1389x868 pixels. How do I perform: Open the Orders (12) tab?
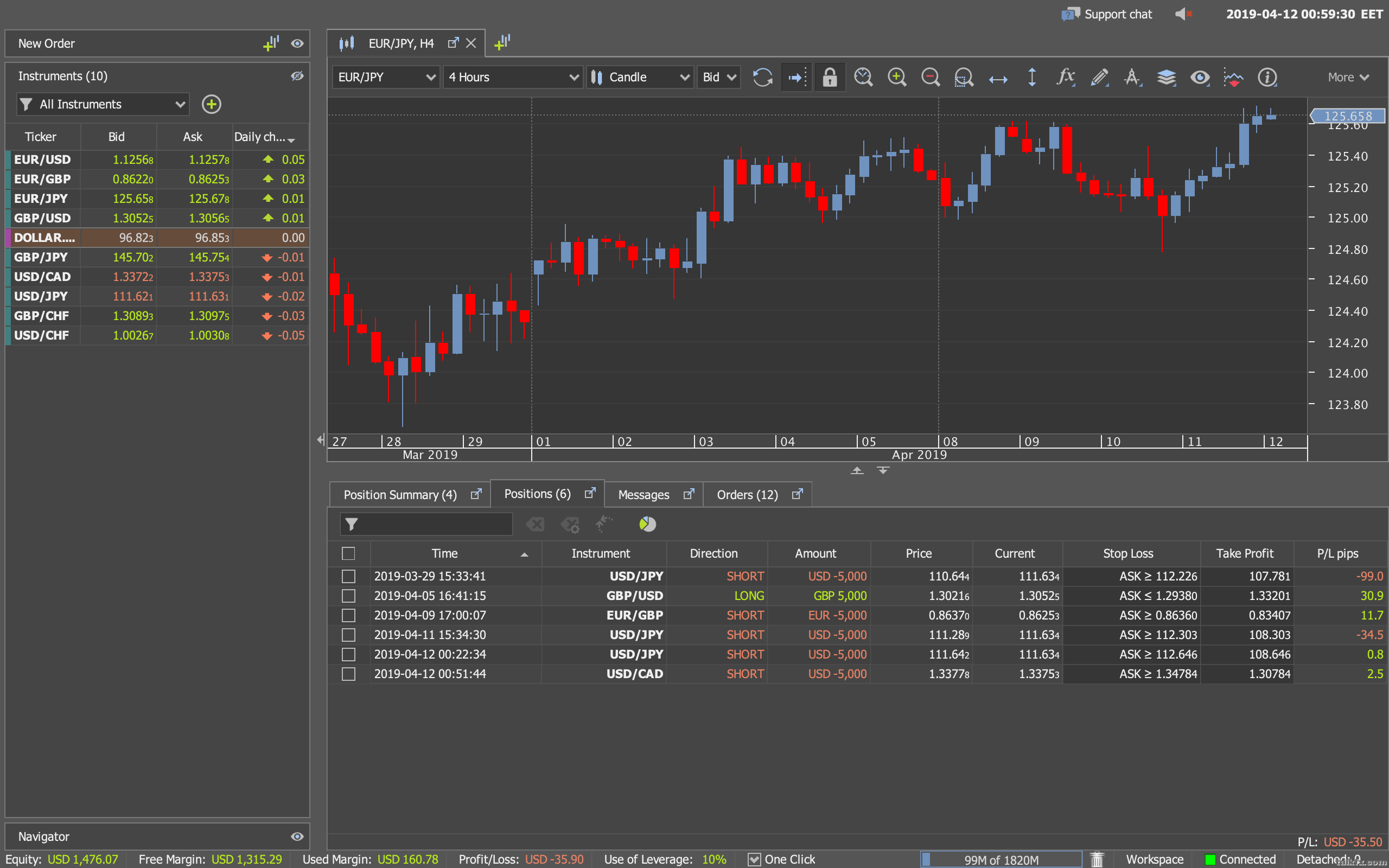coord(757,494)
